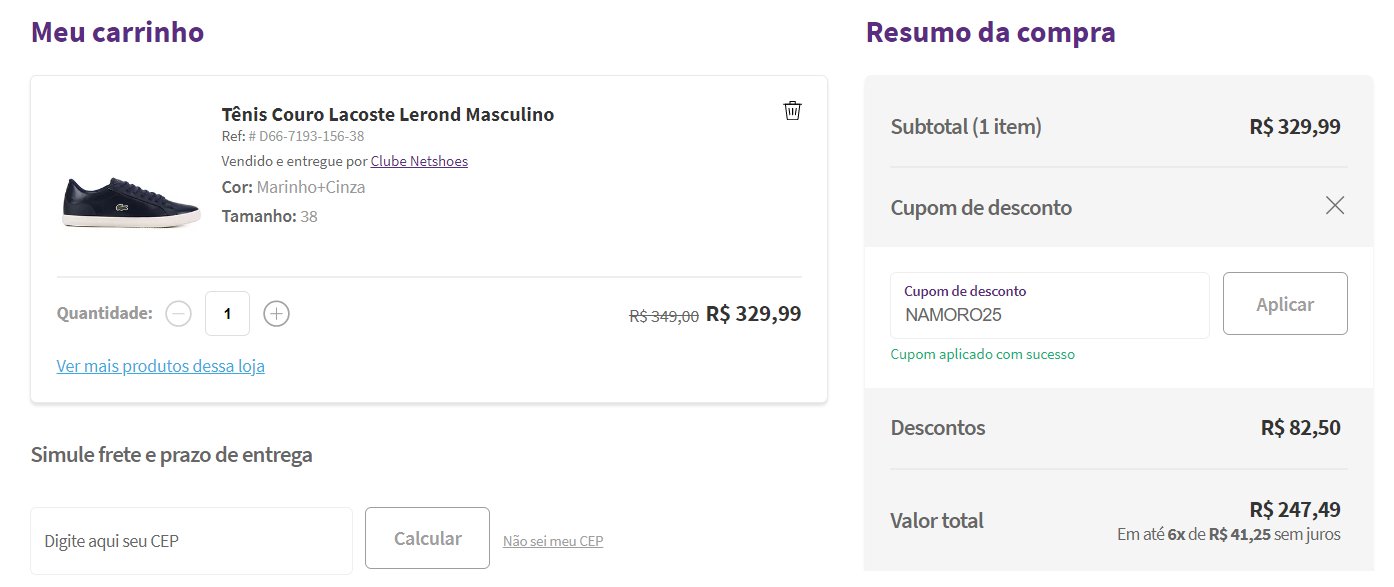
Task: Open the Tênis Couro Lacoste Lerond Masculino title
Action: 387,114
